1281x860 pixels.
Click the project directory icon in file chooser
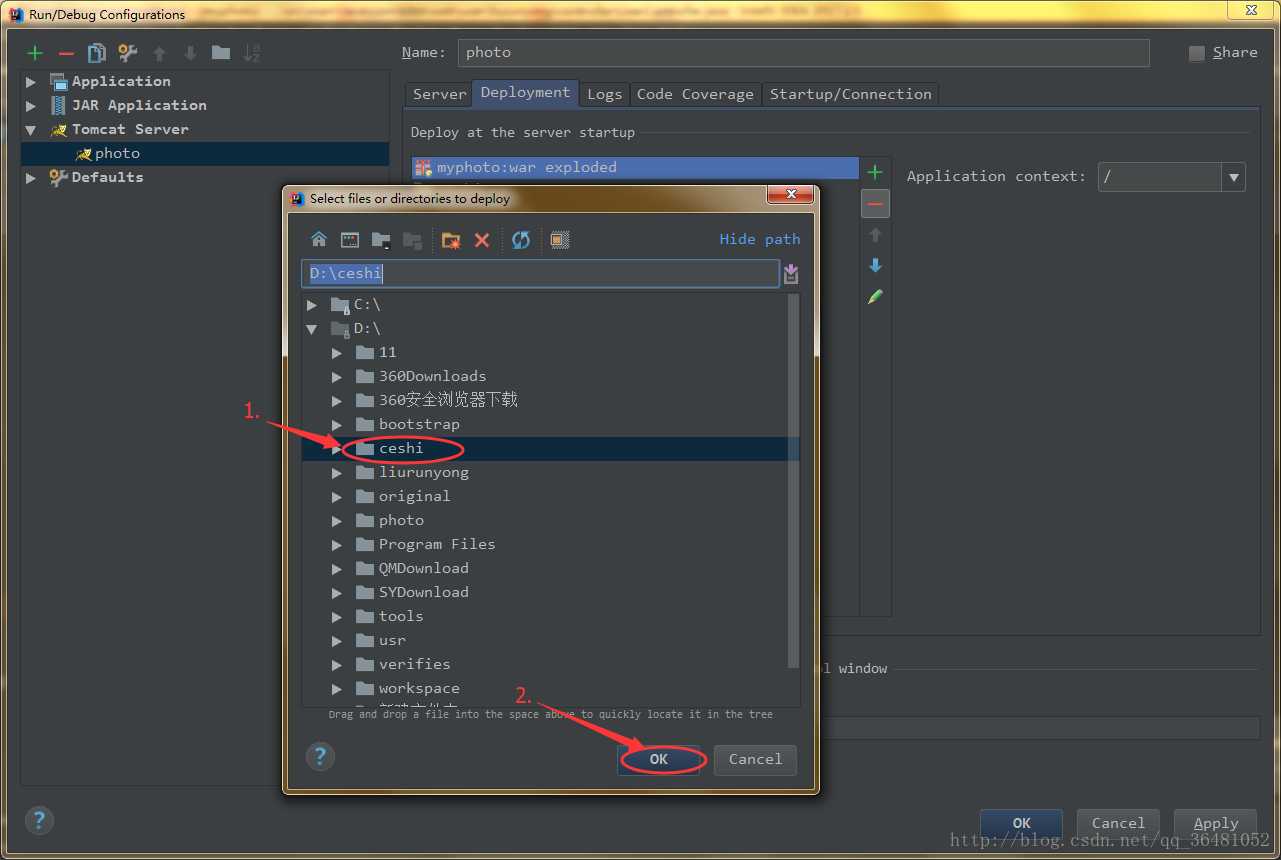tap(350, 239)
